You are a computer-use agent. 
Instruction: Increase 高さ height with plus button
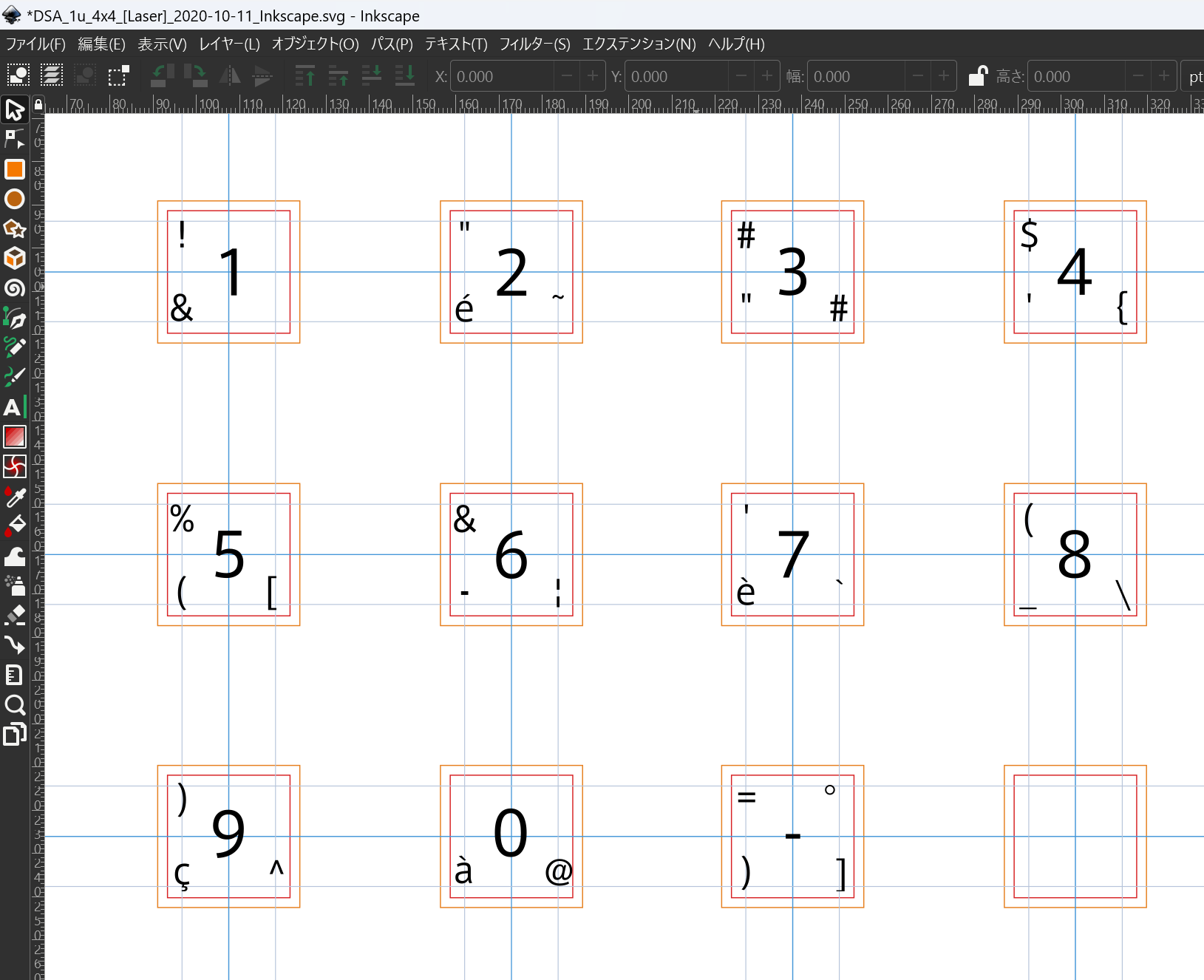[1164, 76]
